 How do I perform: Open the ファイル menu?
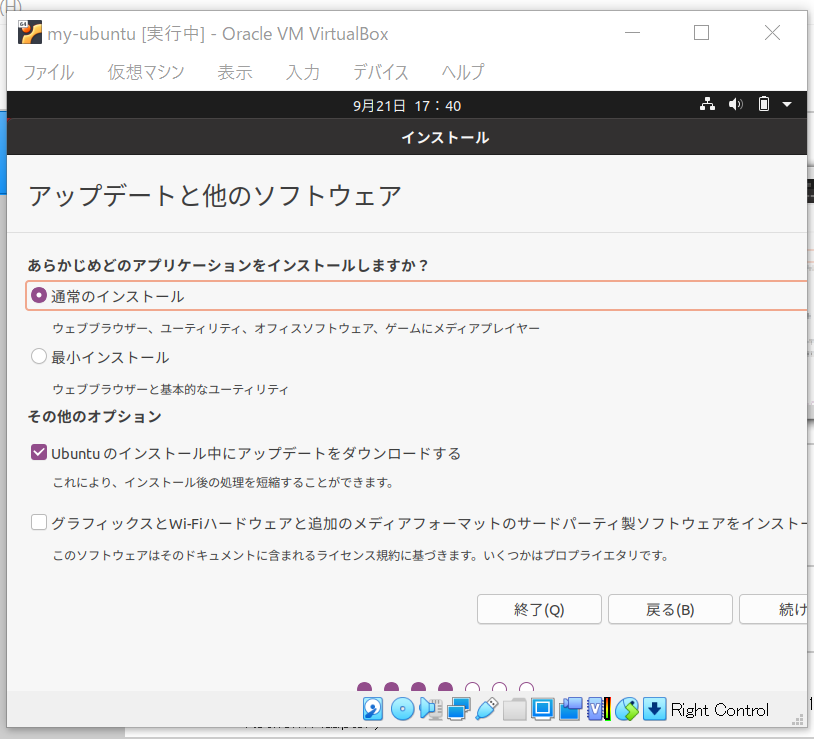[x=49, y=72]
